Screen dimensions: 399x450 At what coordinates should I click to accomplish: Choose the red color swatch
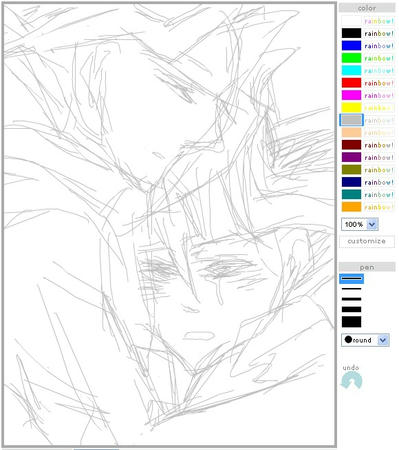pyautogui.click(x=351, y=83)
